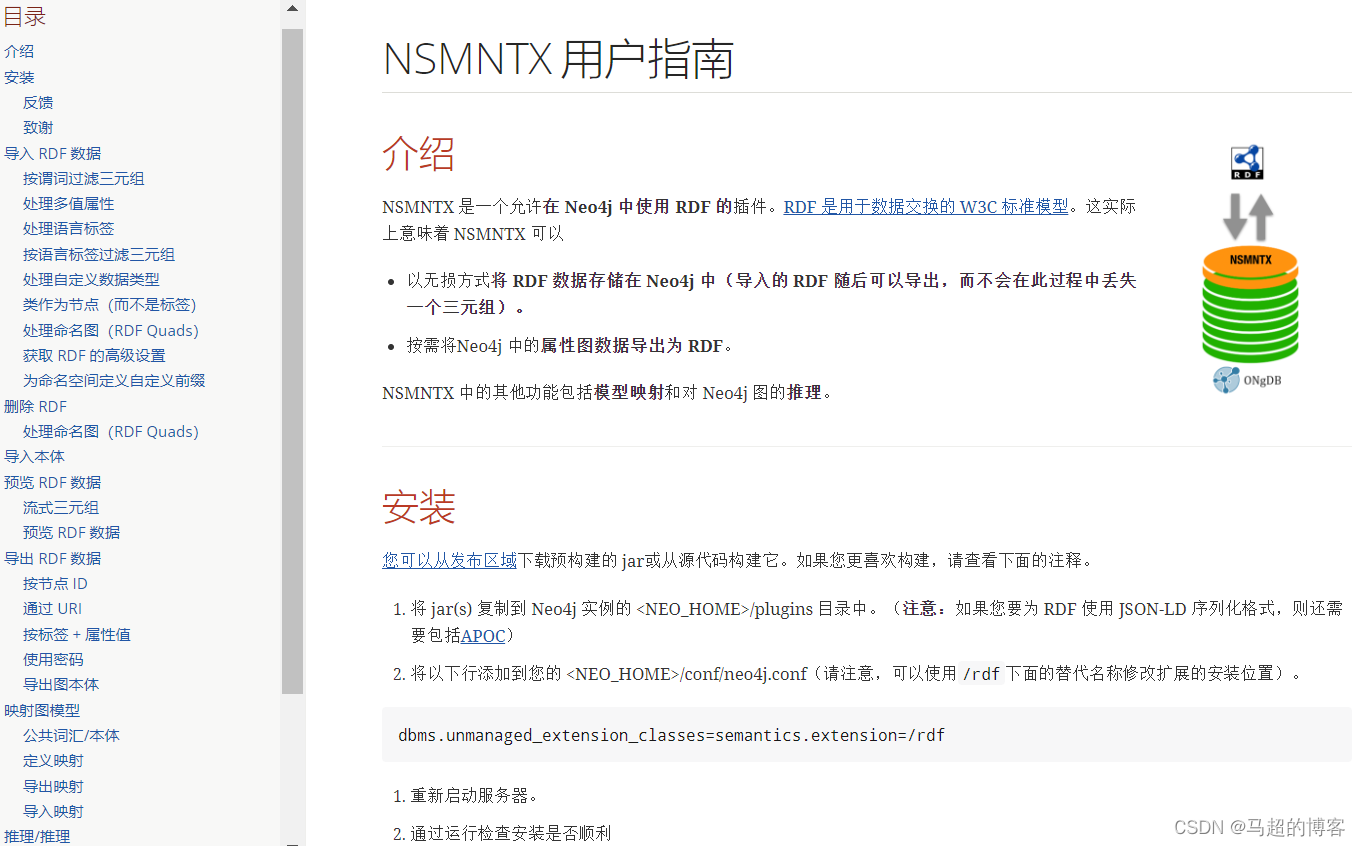The width and height of the screenshot is (1360, 846).
Task: Click the red 介绍 section heading
Action: click(x=418, y=154)
